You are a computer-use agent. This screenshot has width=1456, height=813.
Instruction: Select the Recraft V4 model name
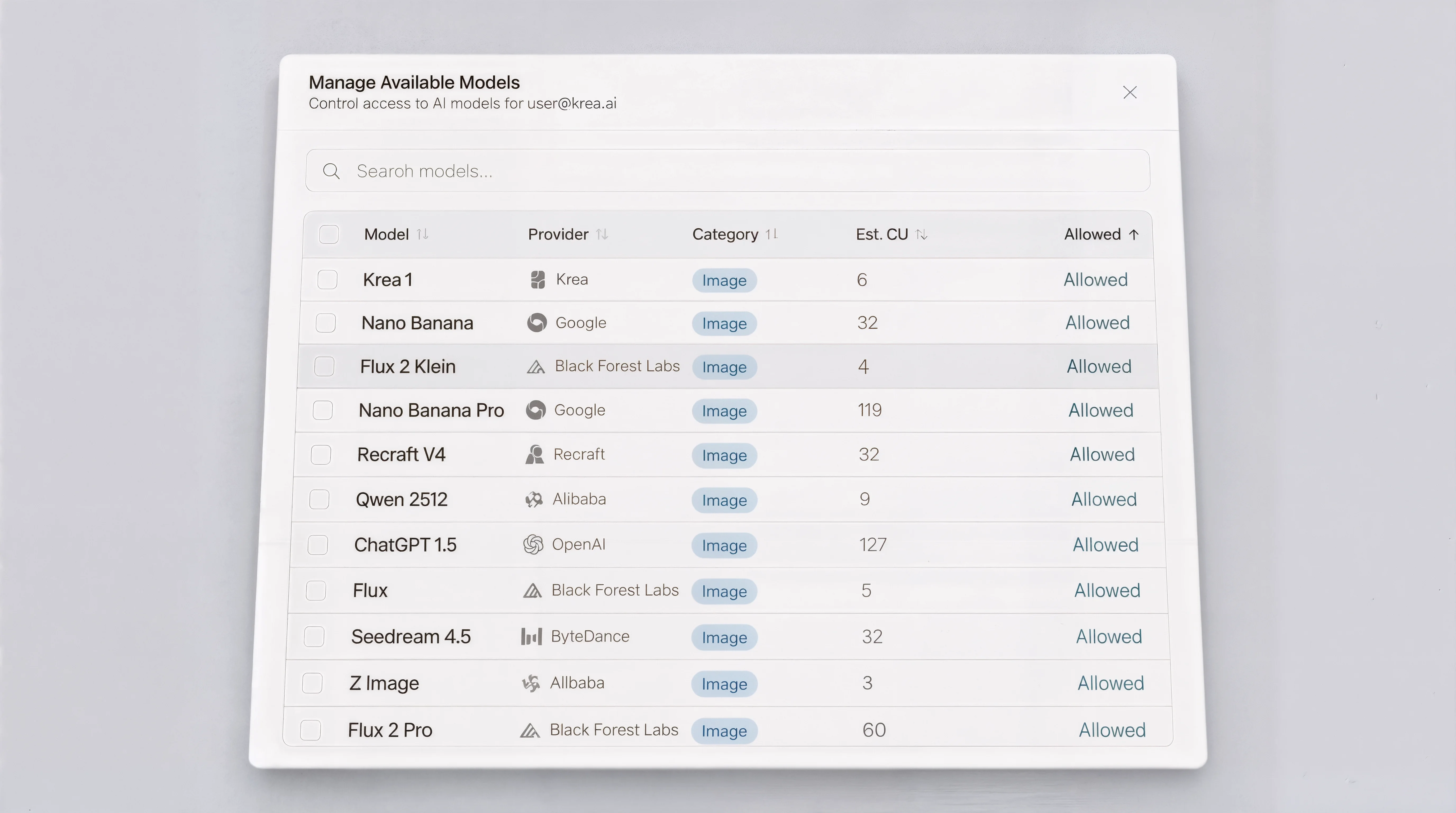[x=401, y=455]
